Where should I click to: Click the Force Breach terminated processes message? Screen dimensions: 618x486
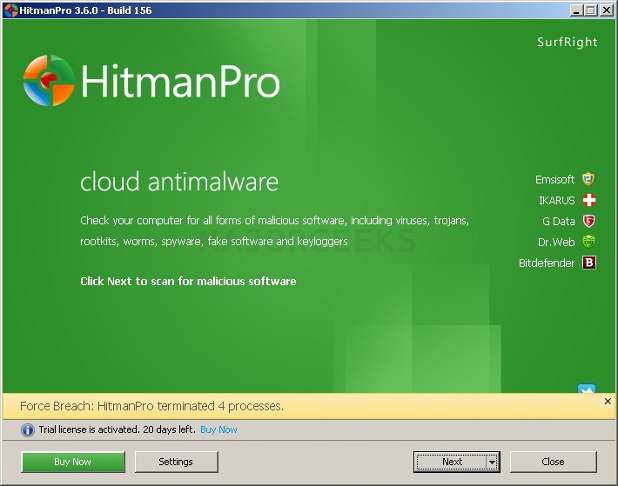click(x=152, y=406)
